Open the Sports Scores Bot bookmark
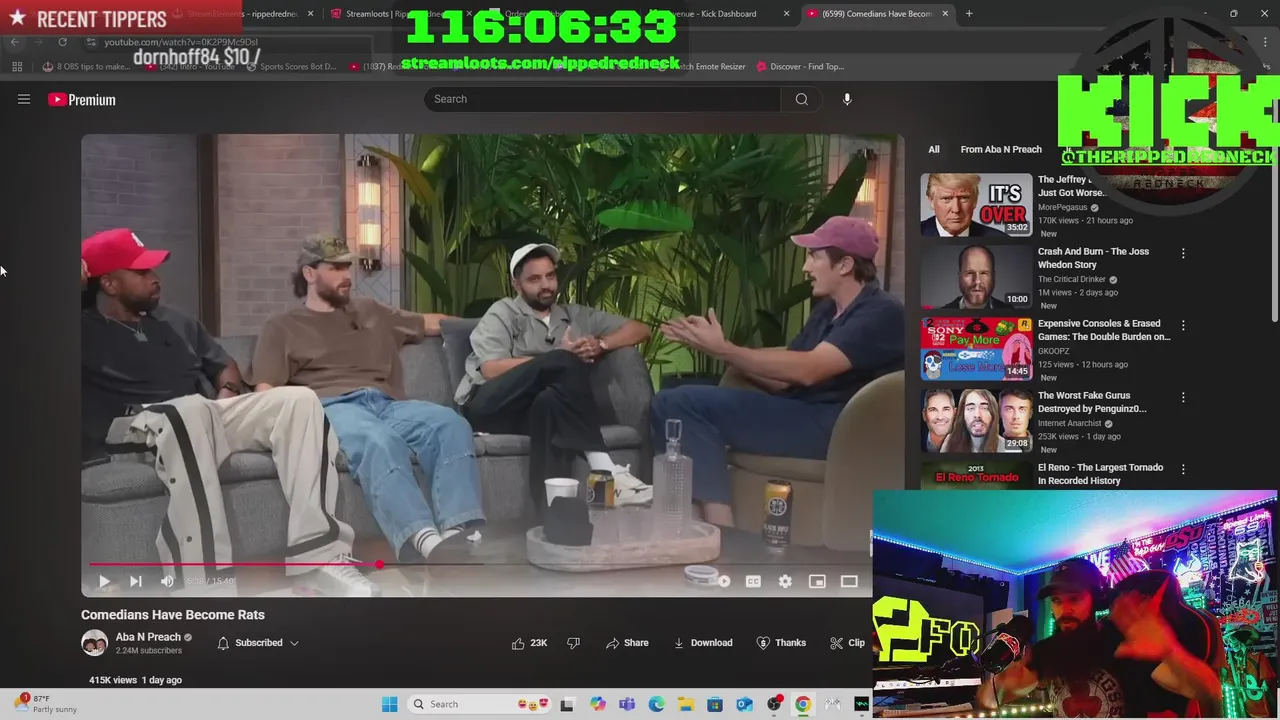The image size is (1280, 720). click(291, 66)
